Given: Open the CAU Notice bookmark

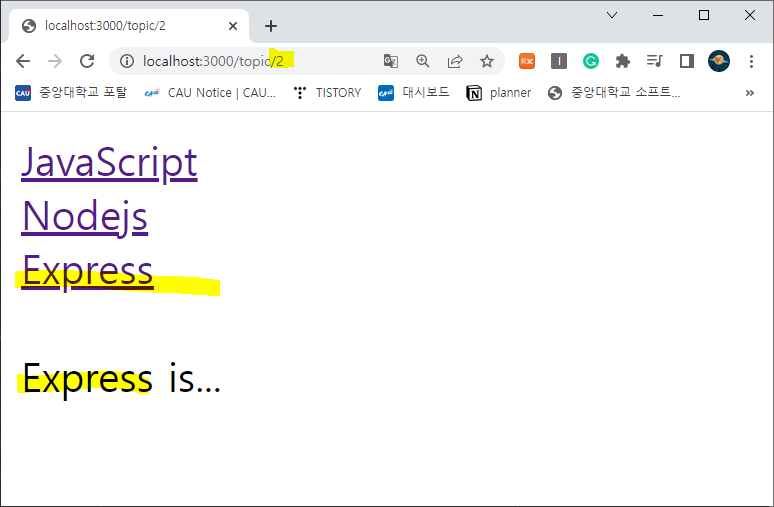Looking at the screenshot, I should (210, 93).
